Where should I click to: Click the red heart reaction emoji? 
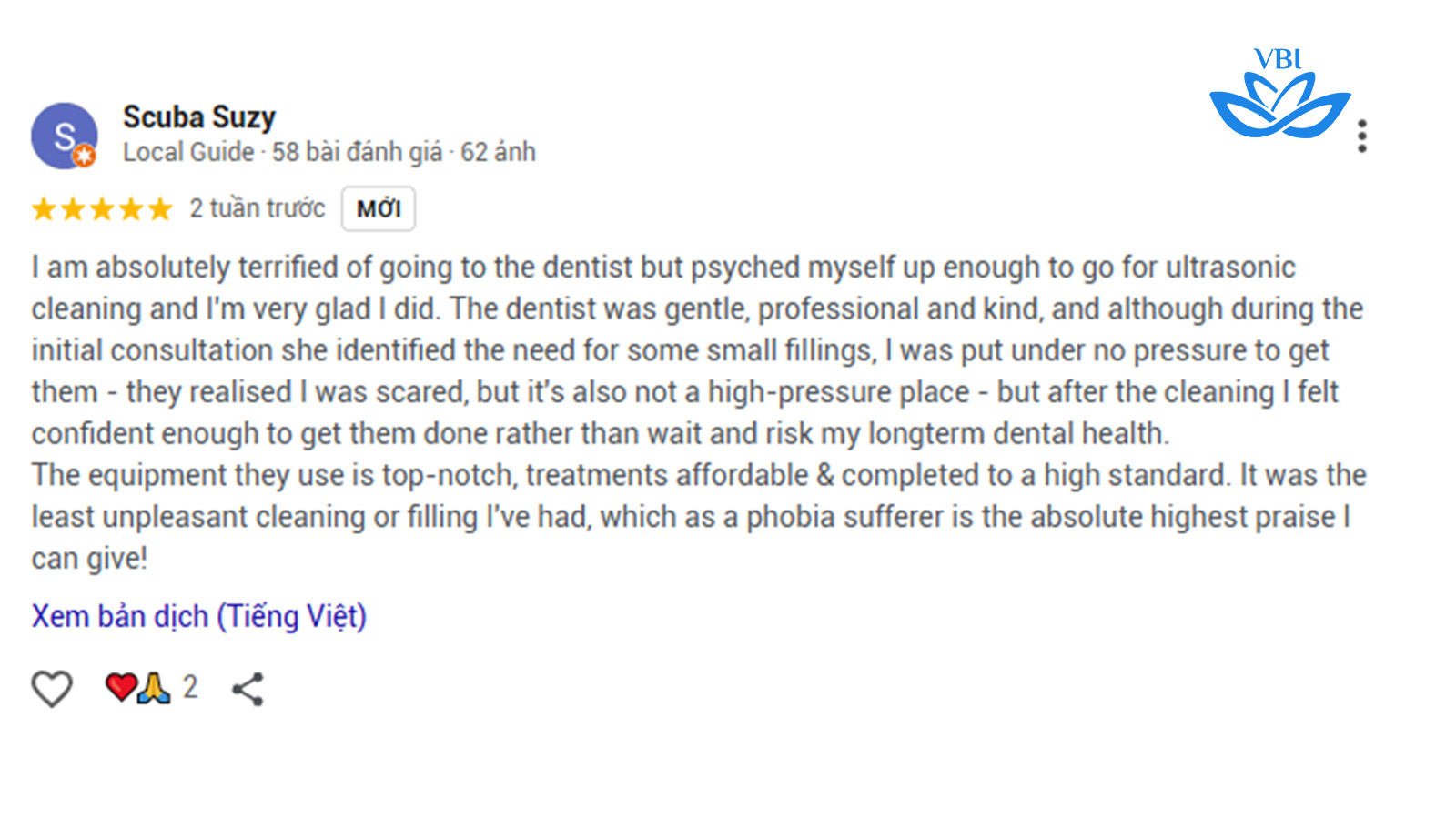[x=120, y=686]
